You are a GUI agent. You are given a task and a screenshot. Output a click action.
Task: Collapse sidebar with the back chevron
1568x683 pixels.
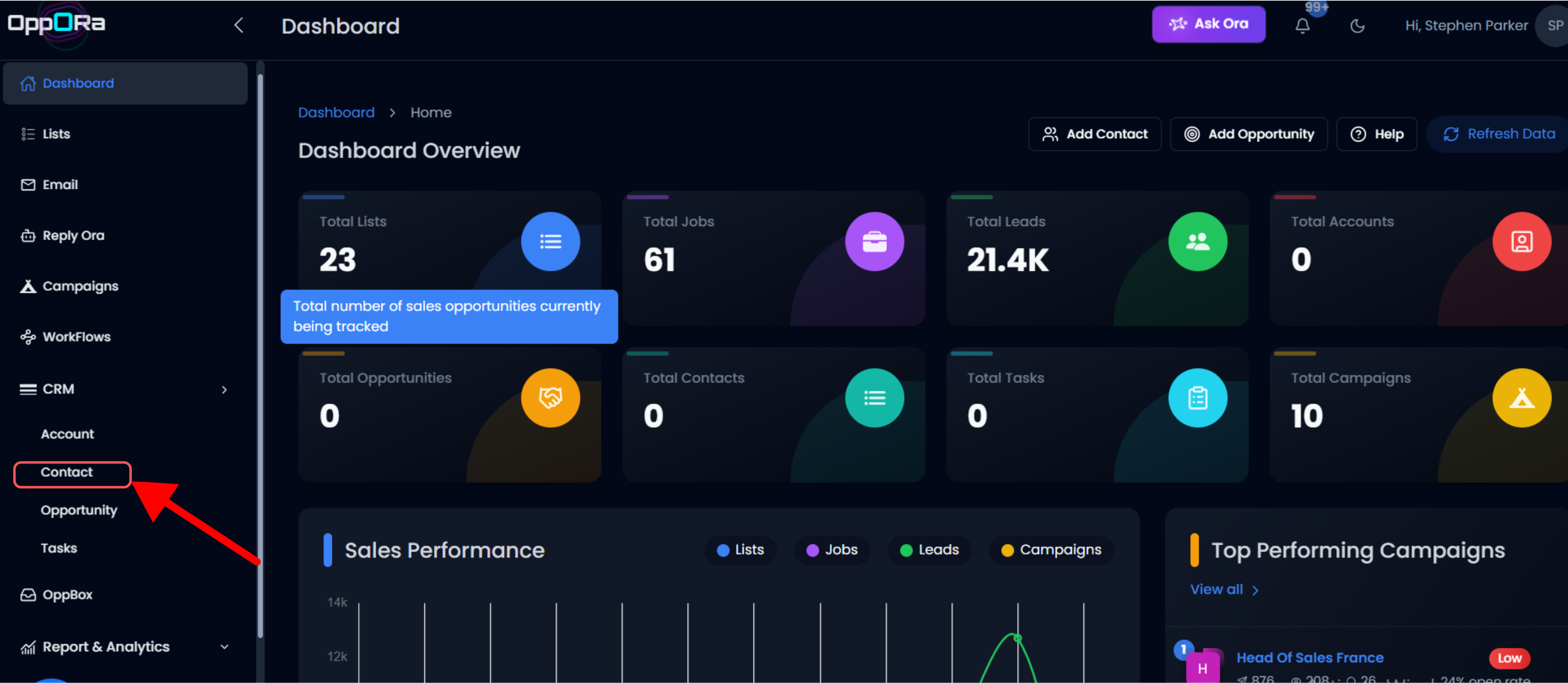click(239, 26)
